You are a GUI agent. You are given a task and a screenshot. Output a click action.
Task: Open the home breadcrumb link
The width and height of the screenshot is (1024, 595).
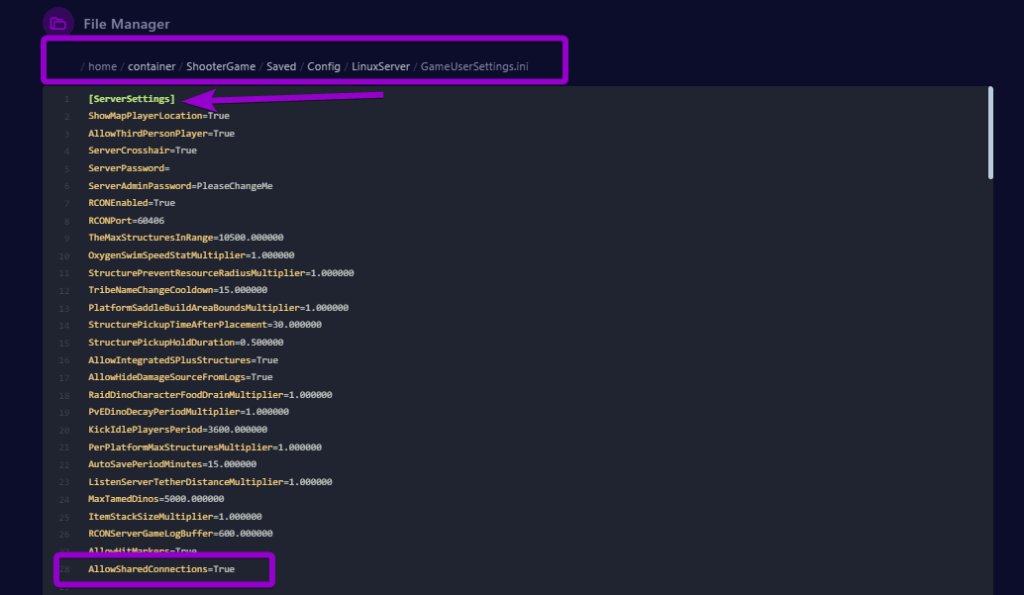pyautogui.click(x=102, y=66)
